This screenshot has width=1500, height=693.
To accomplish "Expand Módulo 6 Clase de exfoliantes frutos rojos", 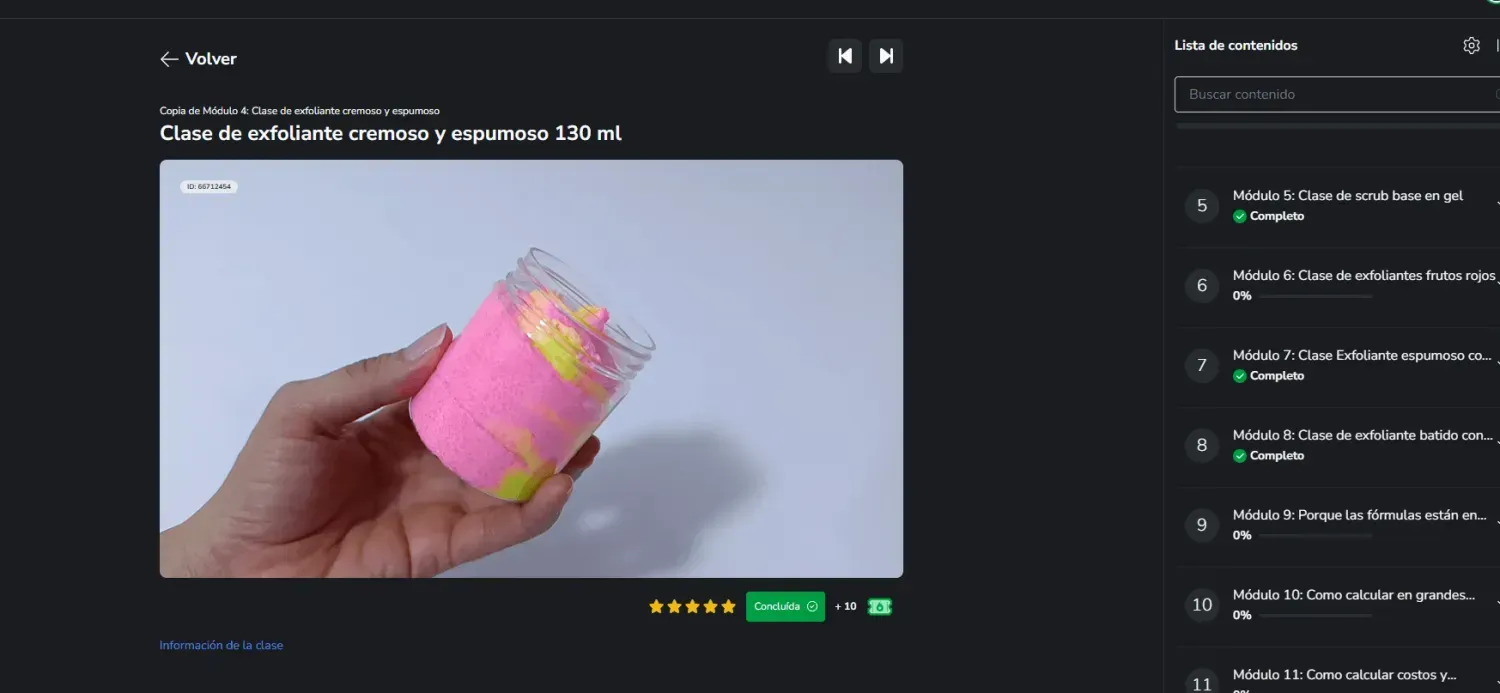I will [1340, 285].
